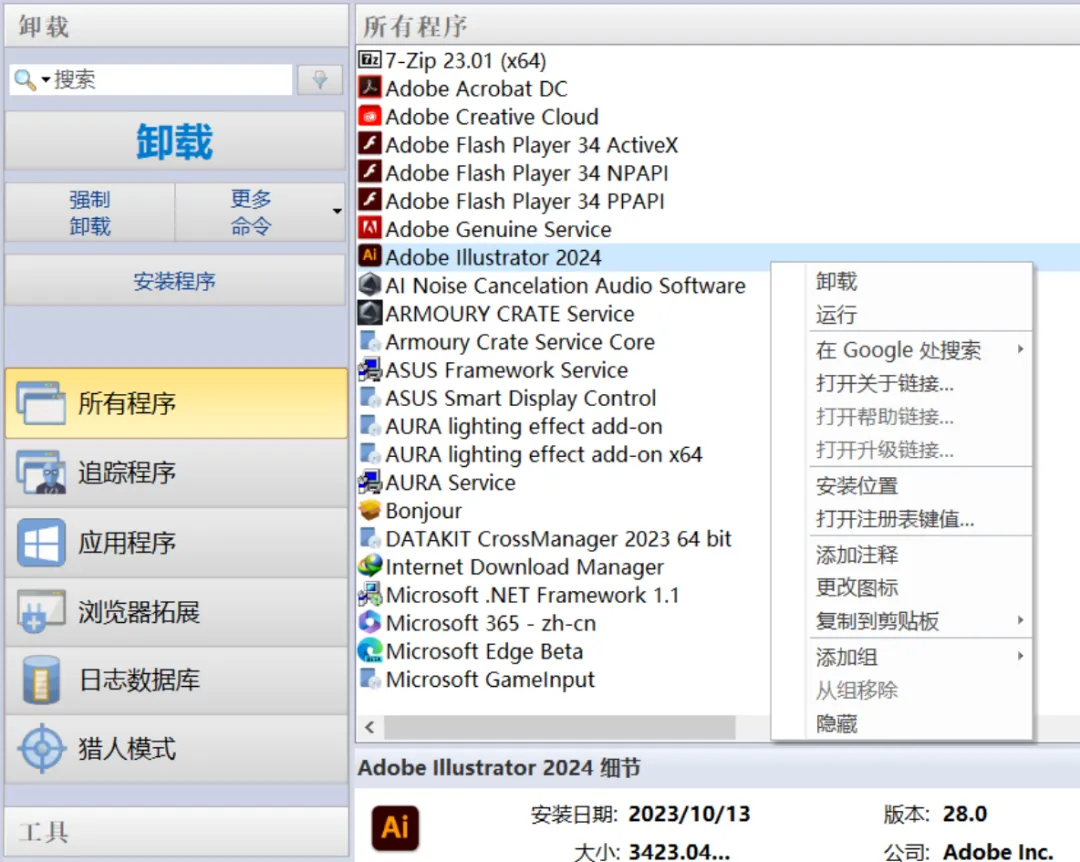
Task: Expand the 复制到剪贴板 submenu arrow
Action: 1021,620
